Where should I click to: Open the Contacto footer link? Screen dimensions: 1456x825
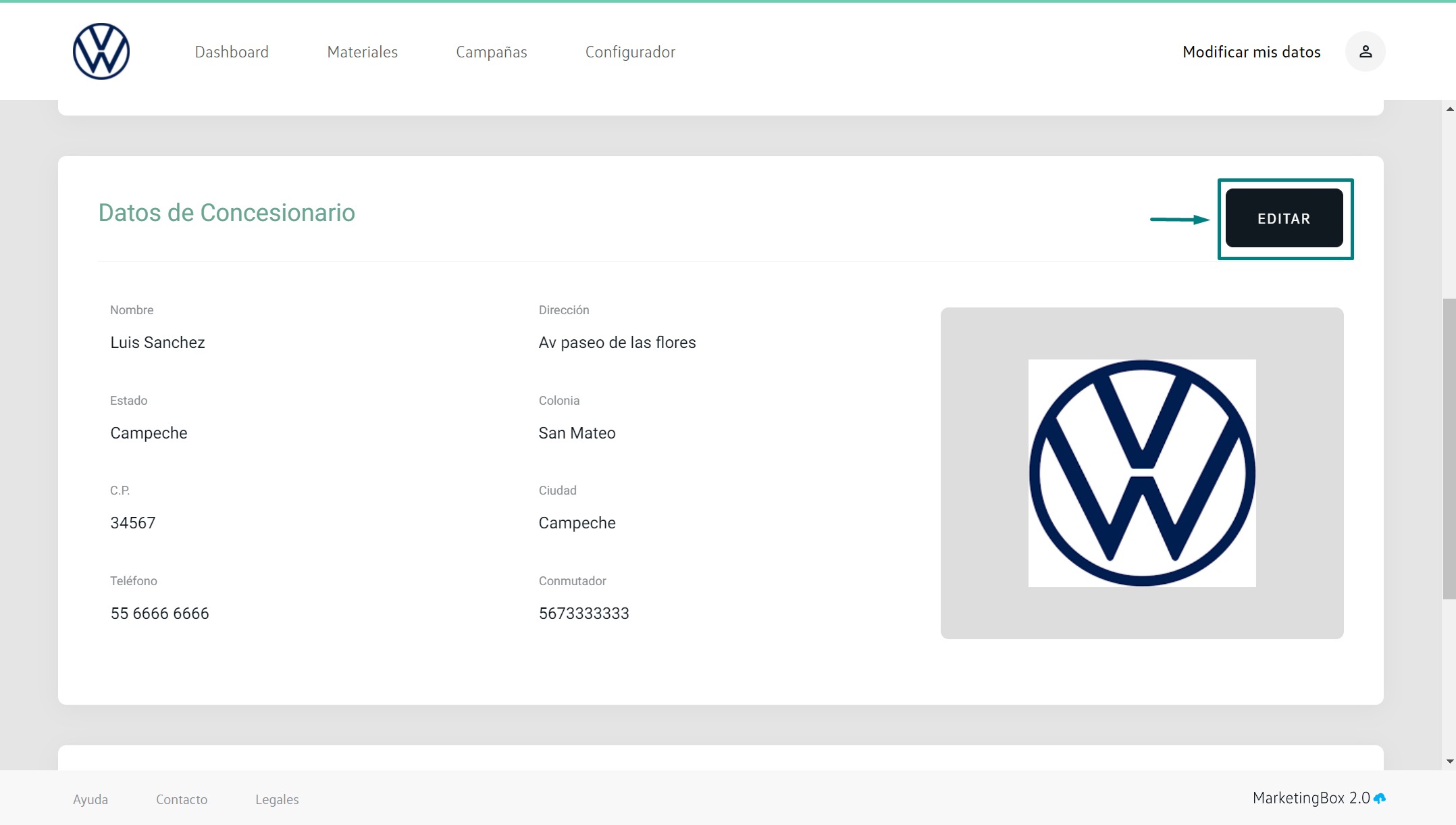tap(182, 799)
